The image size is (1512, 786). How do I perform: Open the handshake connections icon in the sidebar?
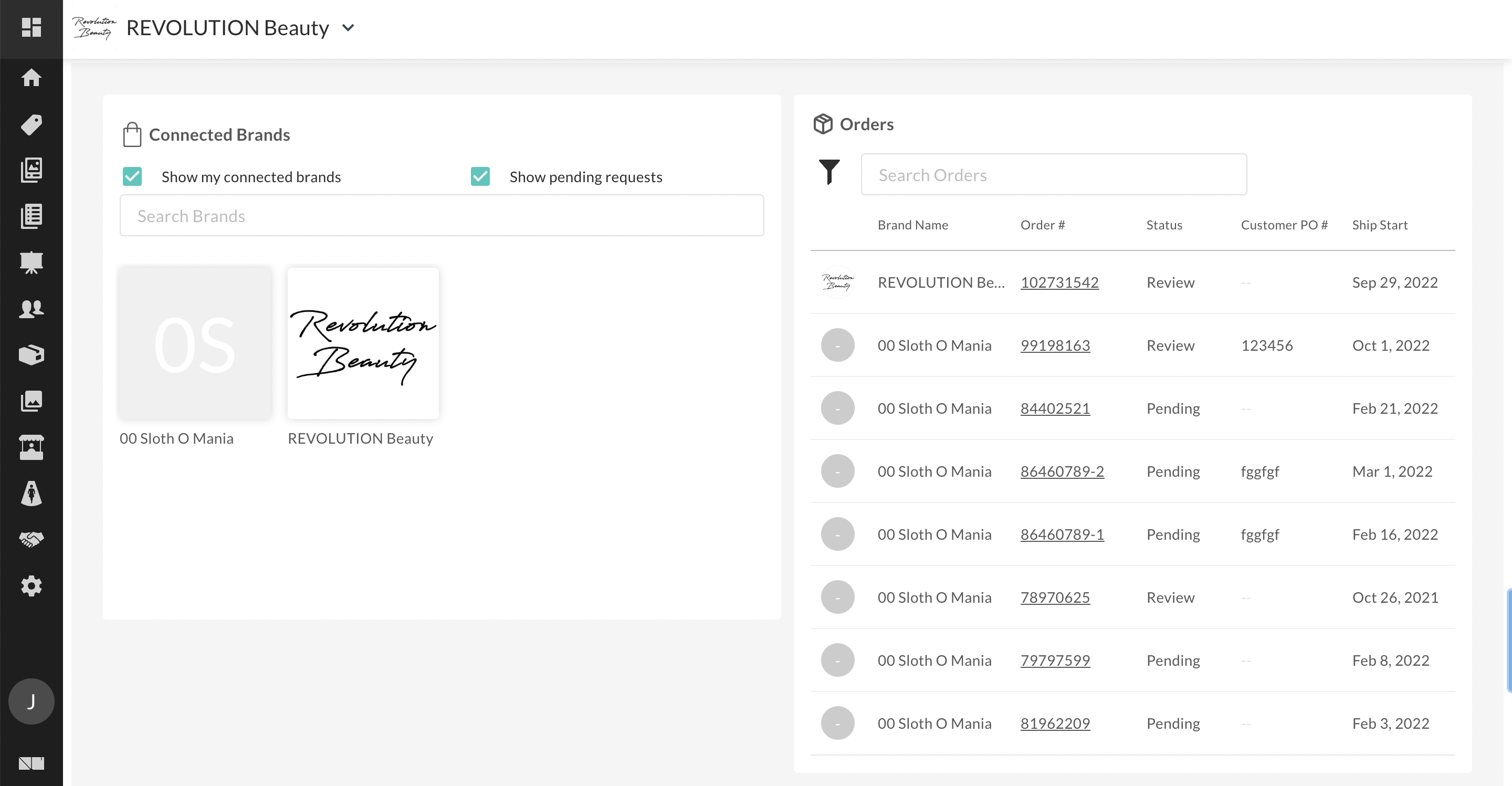click(x=31, y=539)
